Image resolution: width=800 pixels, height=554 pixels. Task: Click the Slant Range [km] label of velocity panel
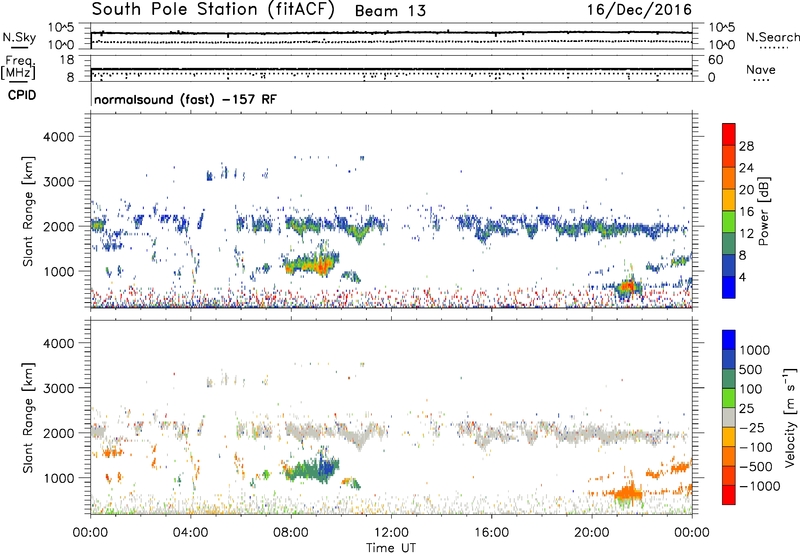[x=29, y=418]
